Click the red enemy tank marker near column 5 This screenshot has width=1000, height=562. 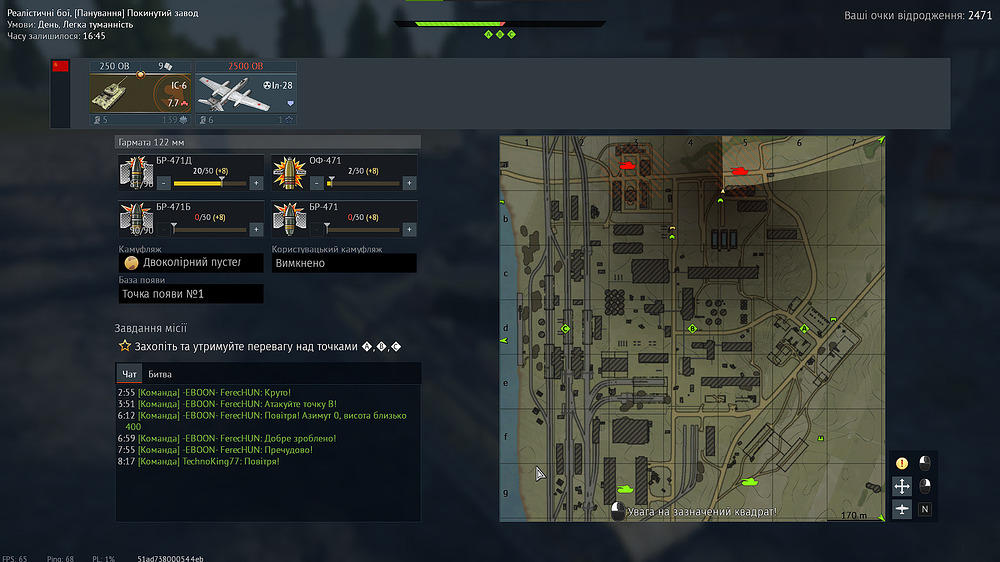[740, 171]
